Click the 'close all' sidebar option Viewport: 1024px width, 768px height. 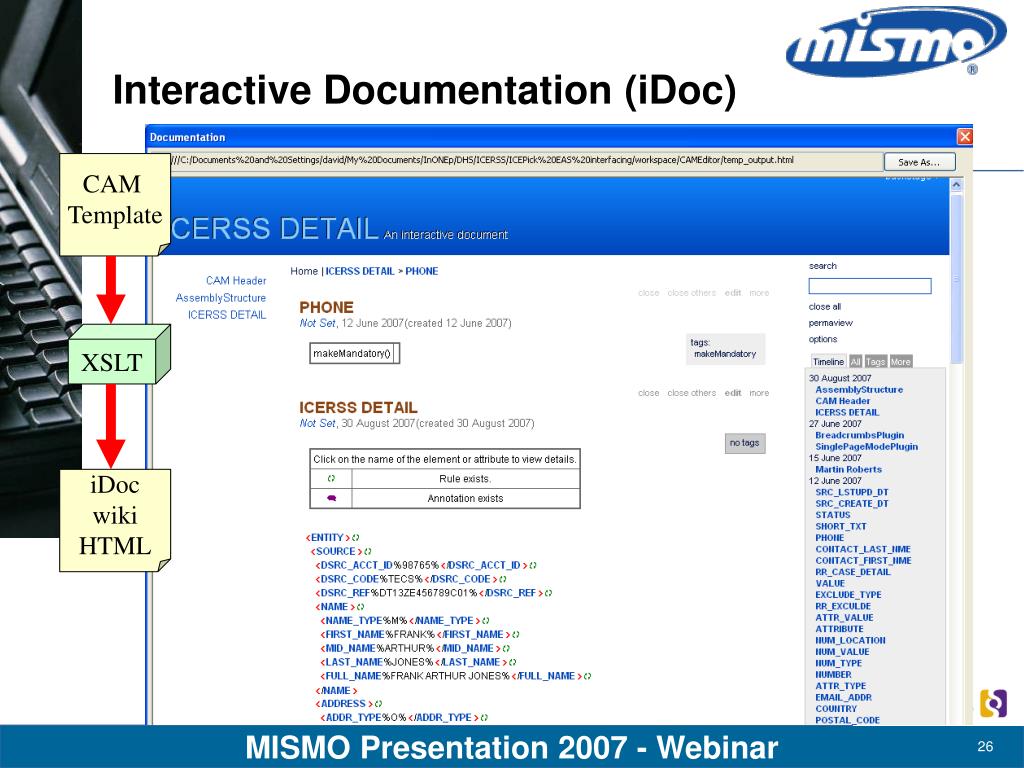point(825,306)
